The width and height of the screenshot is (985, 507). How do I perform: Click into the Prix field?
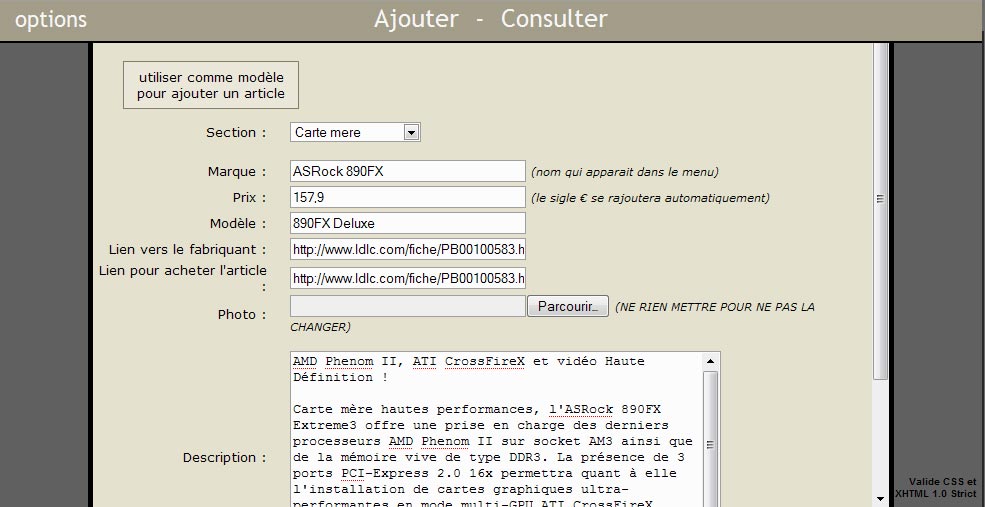tap(407, 197)
